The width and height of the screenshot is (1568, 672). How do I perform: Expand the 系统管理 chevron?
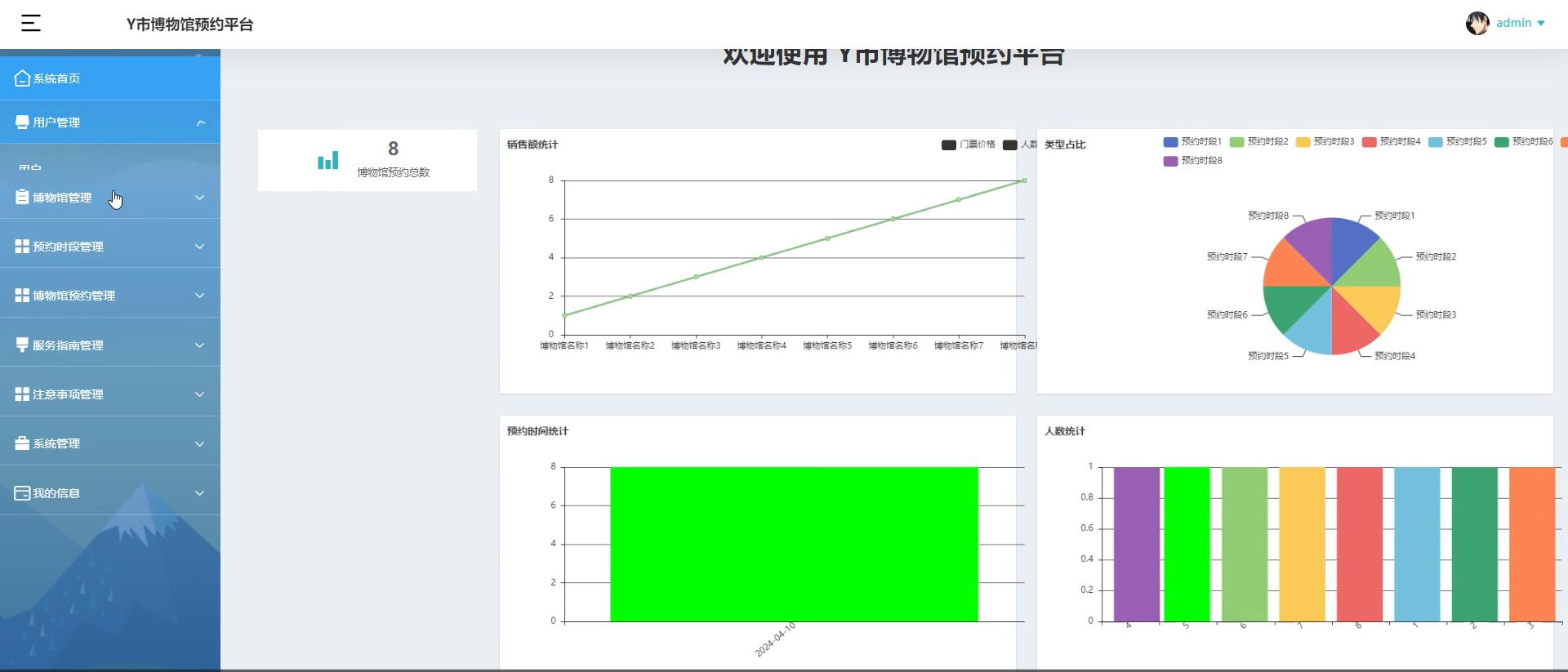pos(200,444)
